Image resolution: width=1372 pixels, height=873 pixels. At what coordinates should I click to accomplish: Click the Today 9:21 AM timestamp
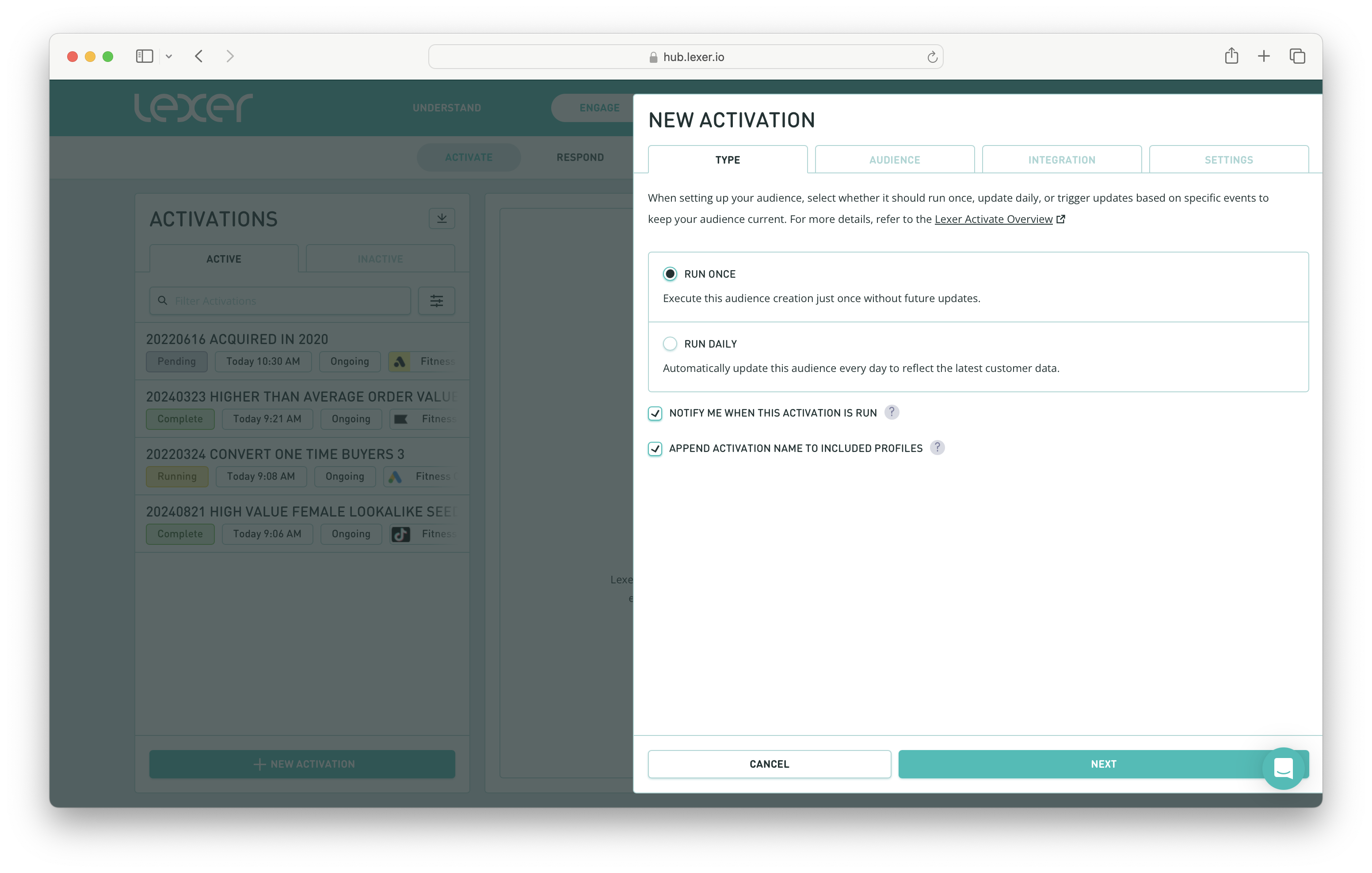coord(267,419)
